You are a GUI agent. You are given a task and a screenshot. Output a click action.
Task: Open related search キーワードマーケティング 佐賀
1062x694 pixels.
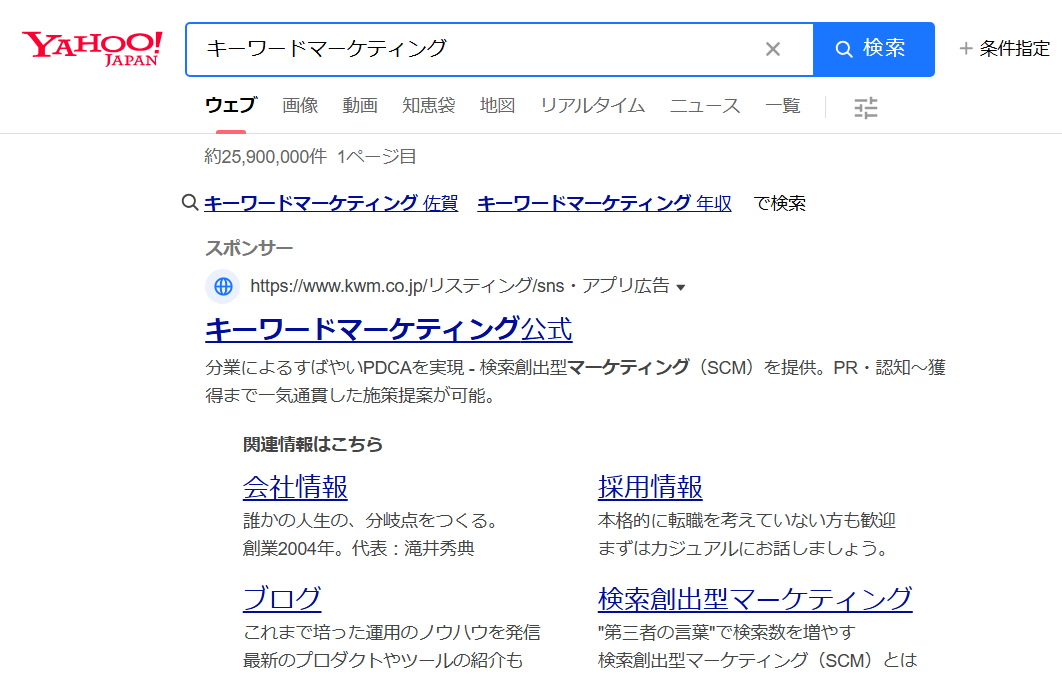pos(331,203)
